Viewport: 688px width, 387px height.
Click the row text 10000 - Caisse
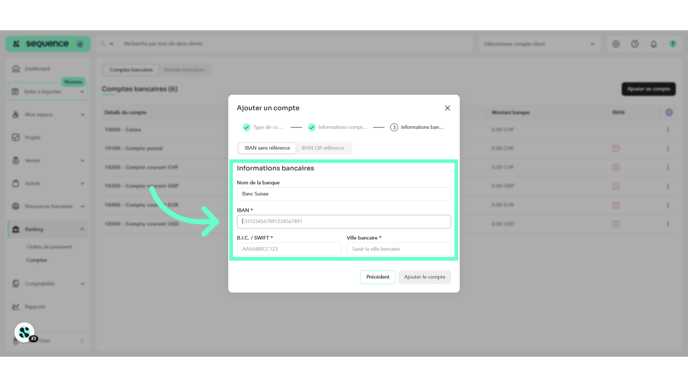pyautogui.click(x=123, y=130)
